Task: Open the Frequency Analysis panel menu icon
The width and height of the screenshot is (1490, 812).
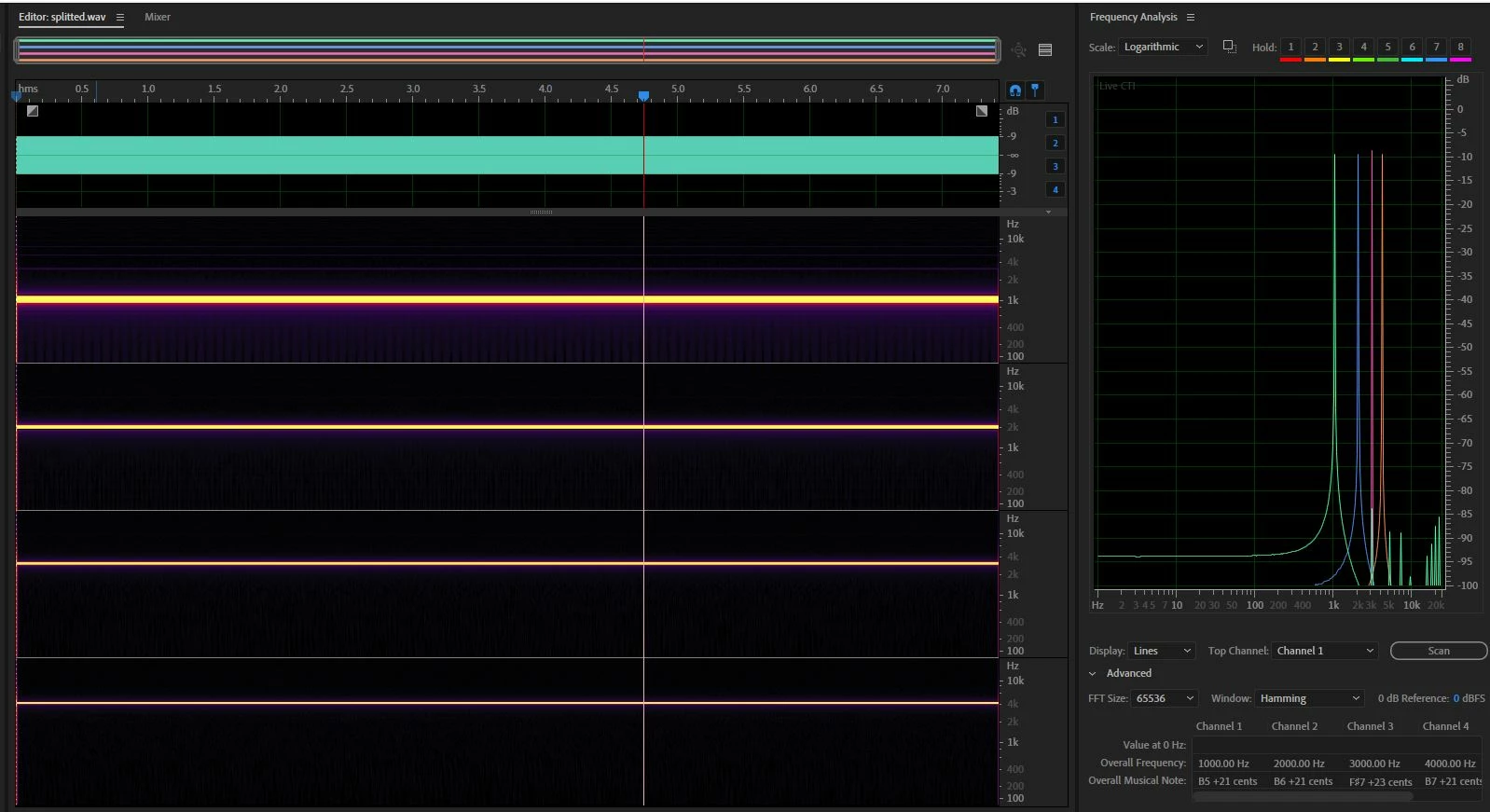Action: pyautogui.click(x=1191, y=17)
